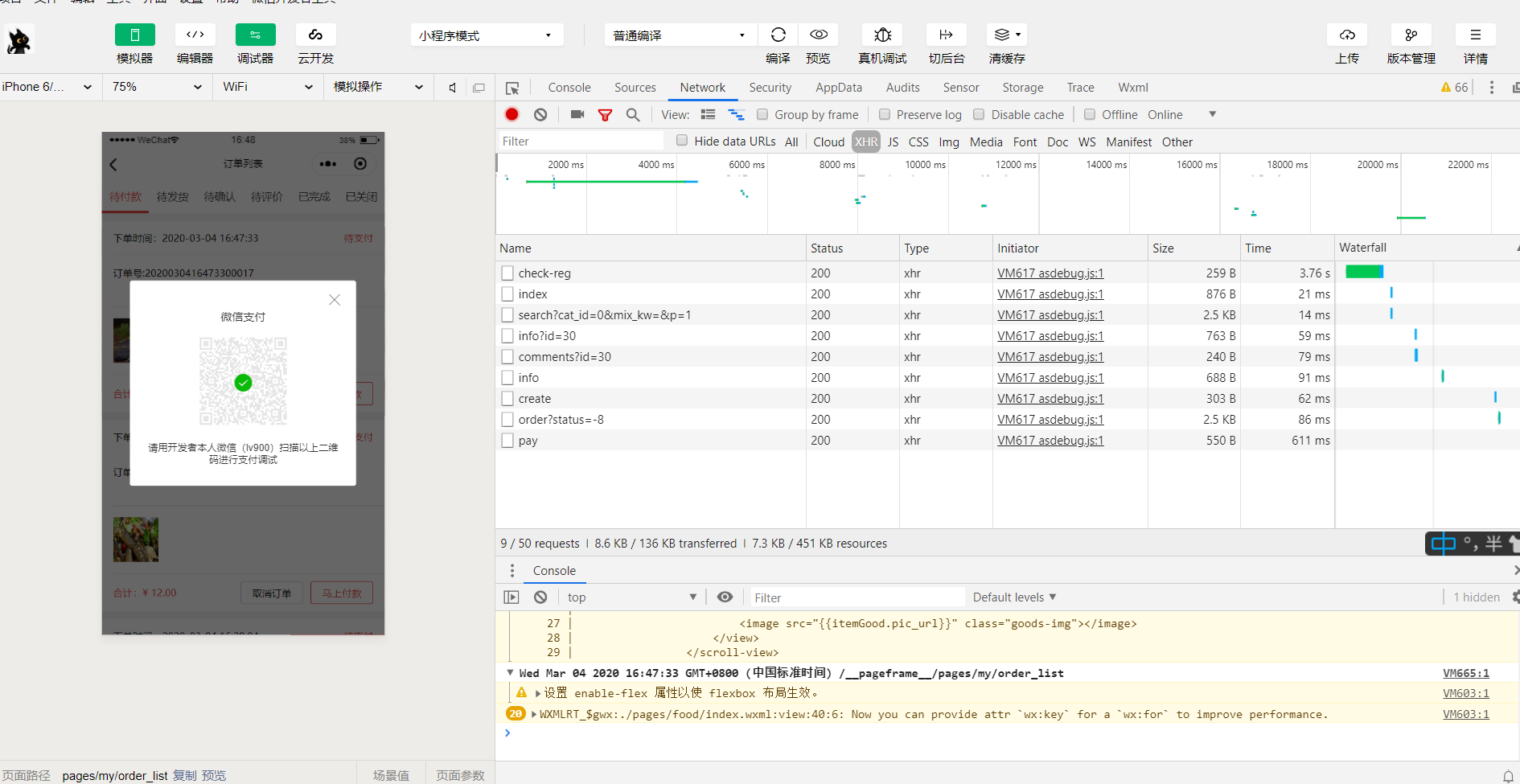Screen dimensions: 1520x784
Task: Toggle the 编辑器 editor panel button
Action: [x=195, y=35]
